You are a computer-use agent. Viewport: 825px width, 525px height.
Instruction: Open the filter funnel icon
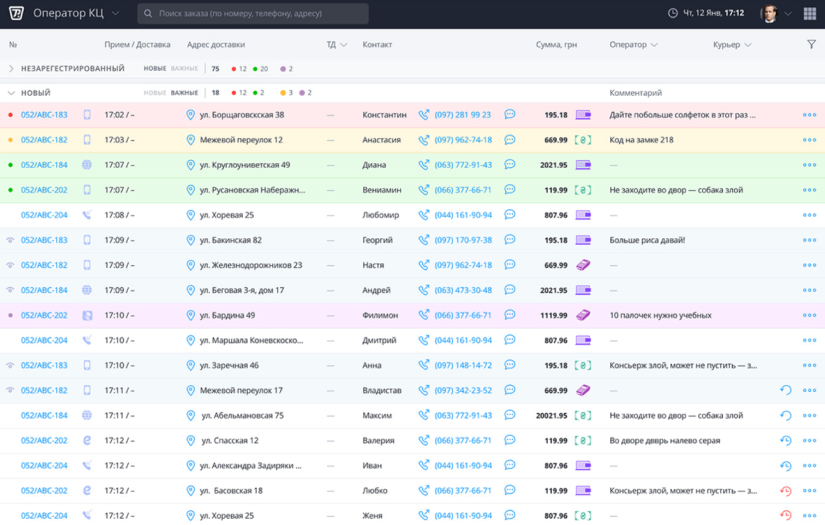811,45
